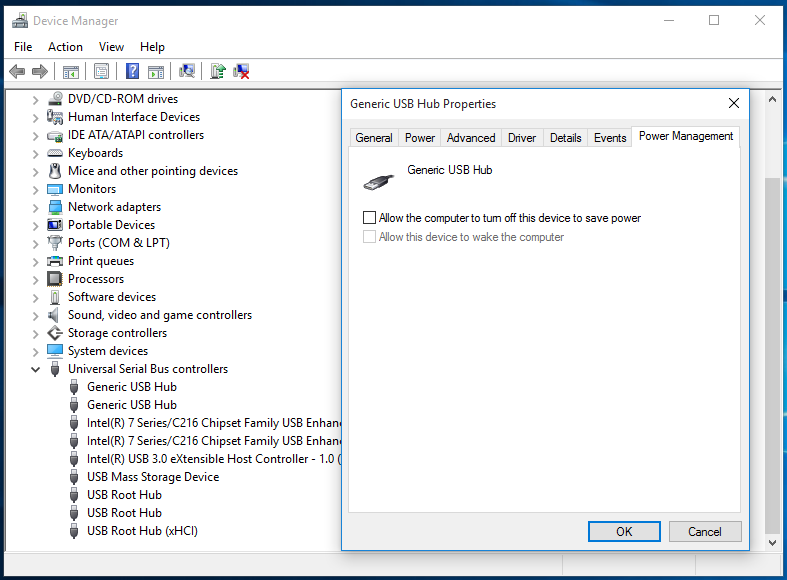Expand IDE ATA/ATAPI controllers node

coord(35,136)
